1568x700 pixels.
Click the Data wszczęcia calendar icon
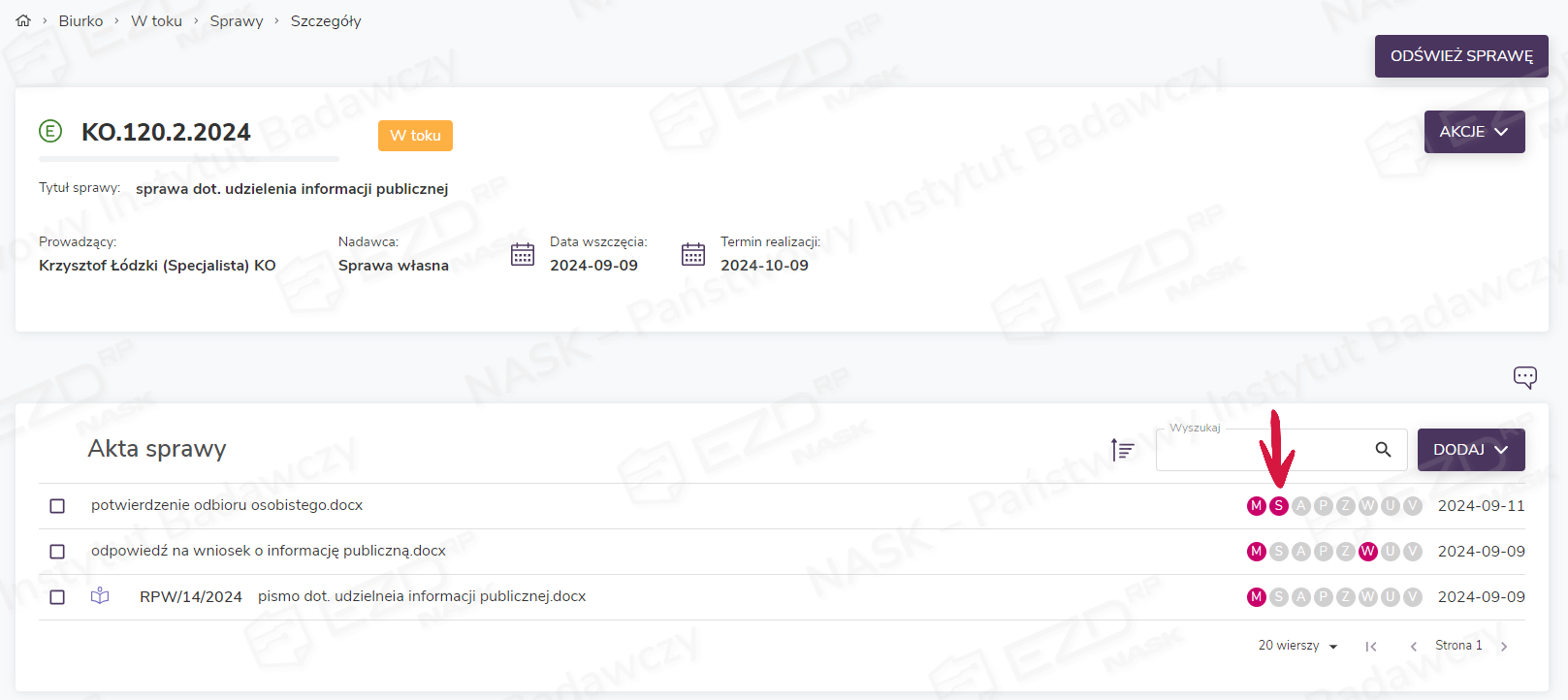pyautogui.click(x=523, y=254)
